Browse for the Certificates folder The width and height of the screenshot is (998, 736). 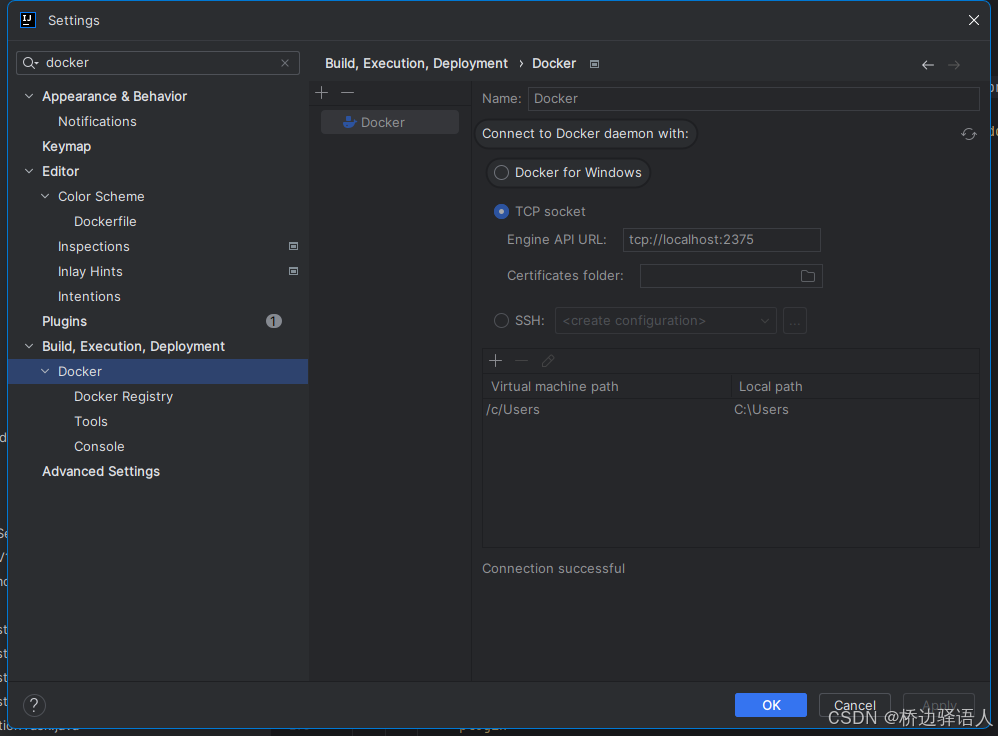coord(807,275)
